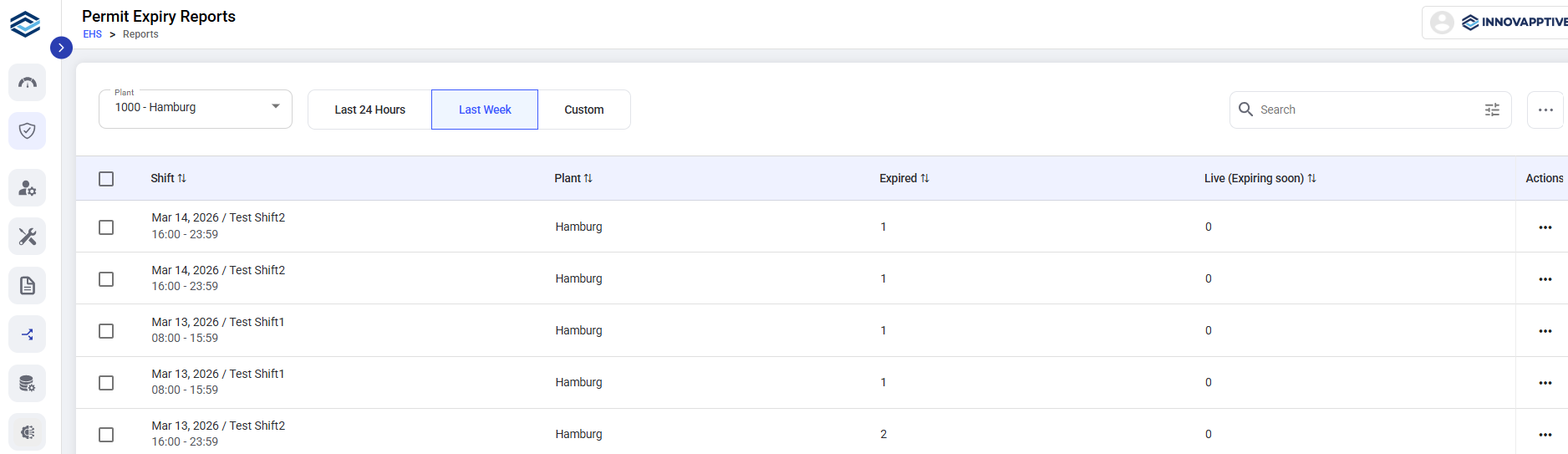This screenshot has width=1568, height=454.
Task: Open the wrench and screwdriver tools icon
Action: 28,237
